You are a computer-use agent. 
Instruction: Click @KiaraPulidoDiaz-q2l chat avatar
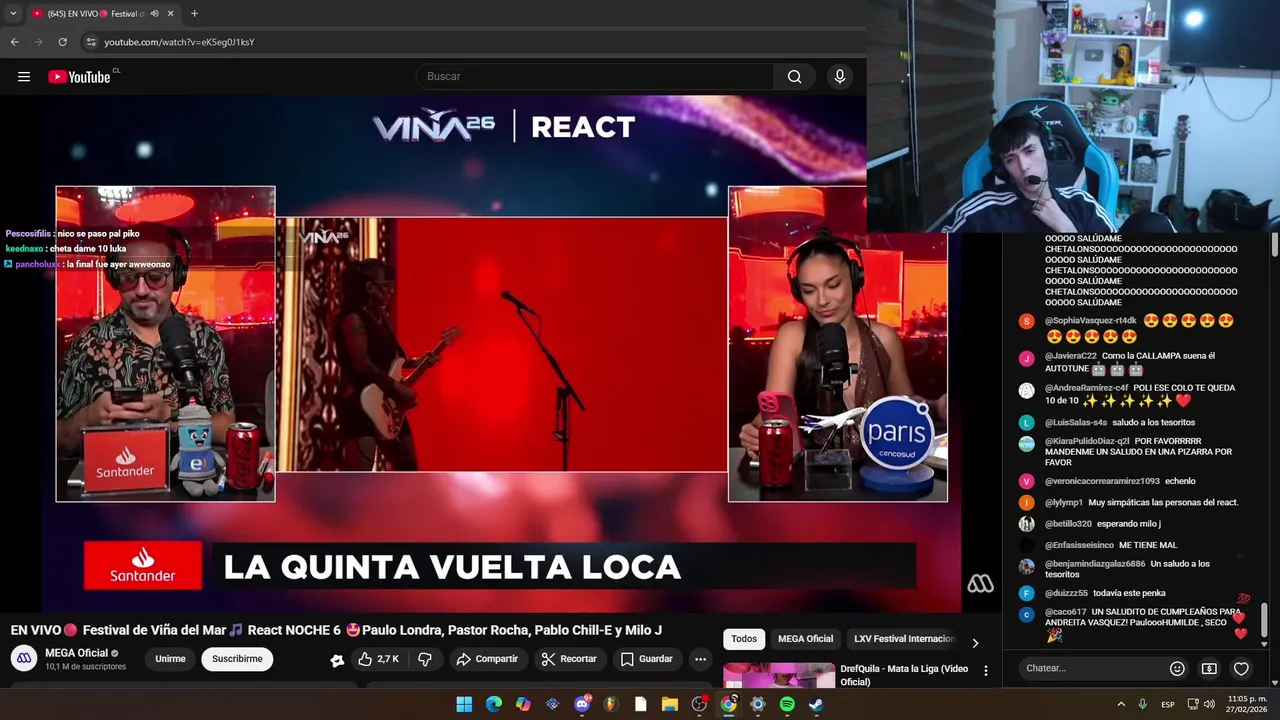pyautogui.click(x=1026, y=444)
